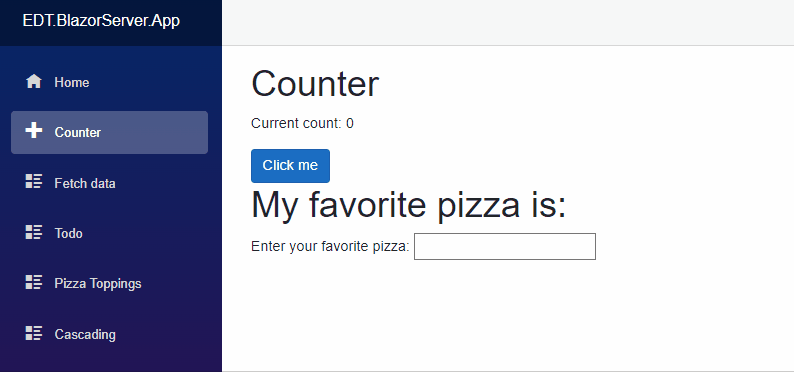Click the Home house icon
Viewport: 794px width, 372px height.
33,81
